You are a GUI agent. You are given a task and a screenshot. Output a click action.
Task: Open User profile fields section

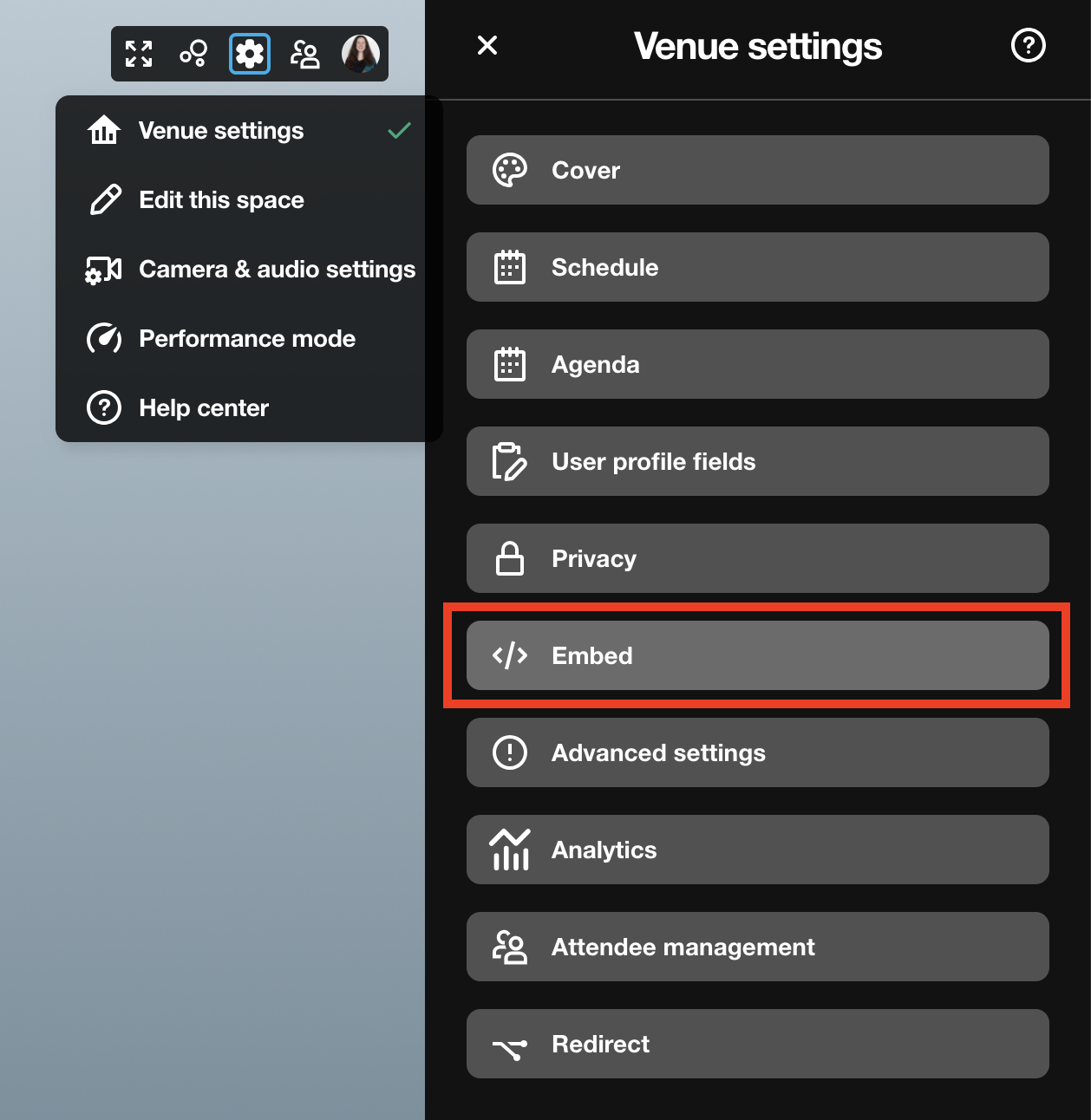[x=757, y=461]
